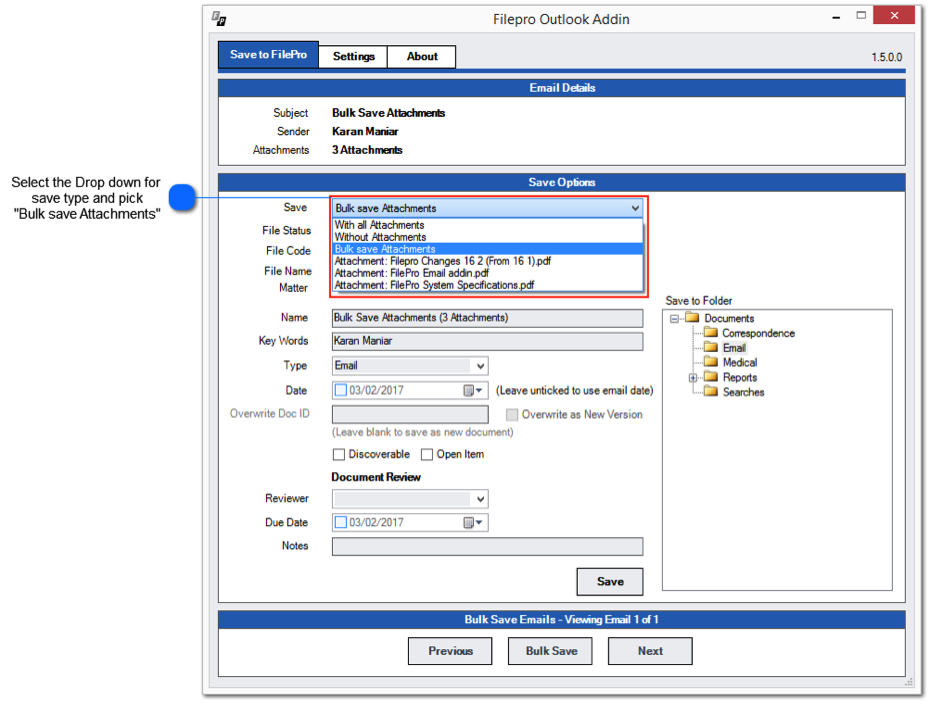Select the Documents root label in tree
The width and height of the screenshot is (930, 704).
pos(729,318)
